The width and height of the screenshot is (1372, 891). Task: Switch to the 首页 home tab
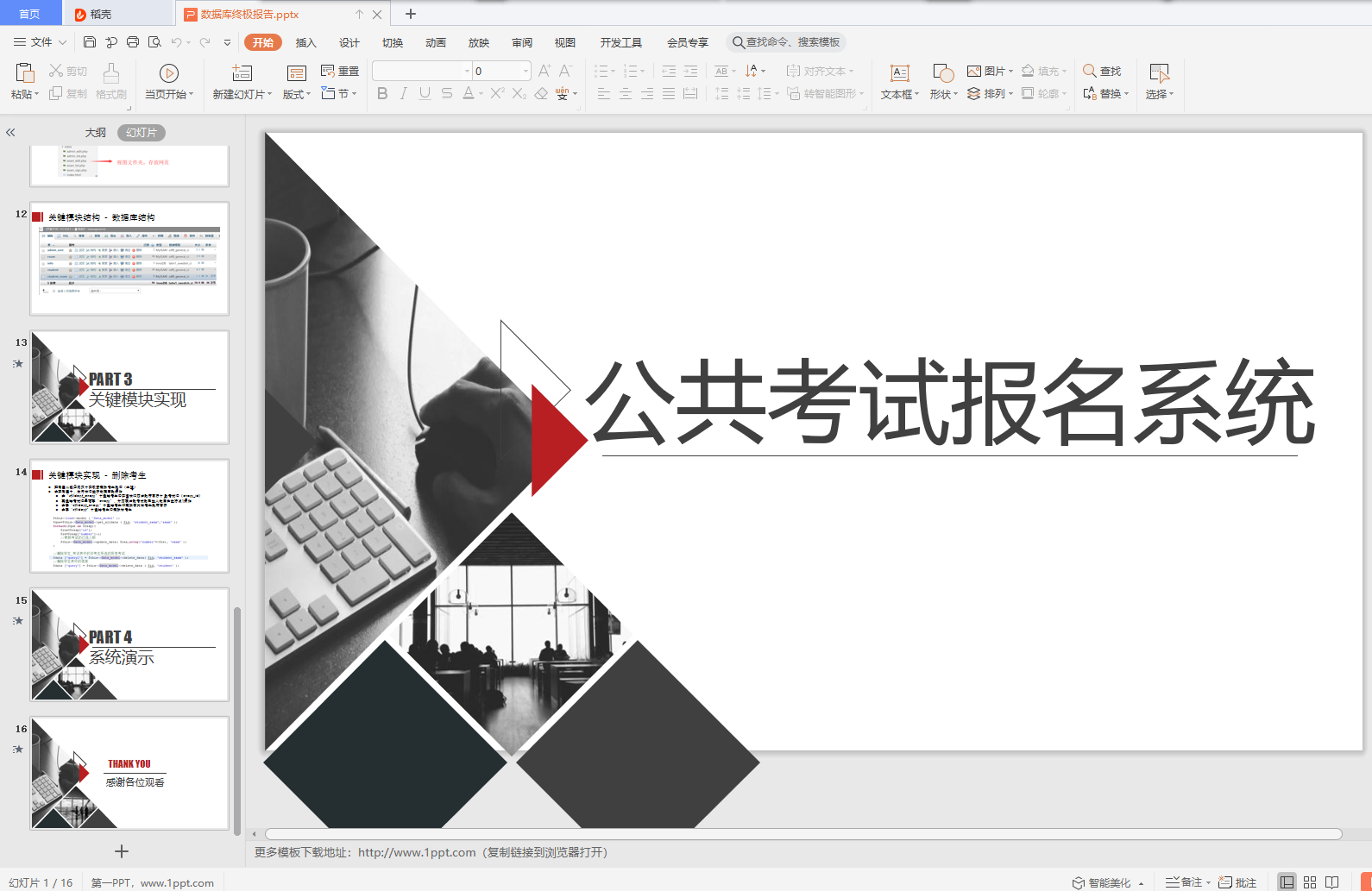[30, 13]
